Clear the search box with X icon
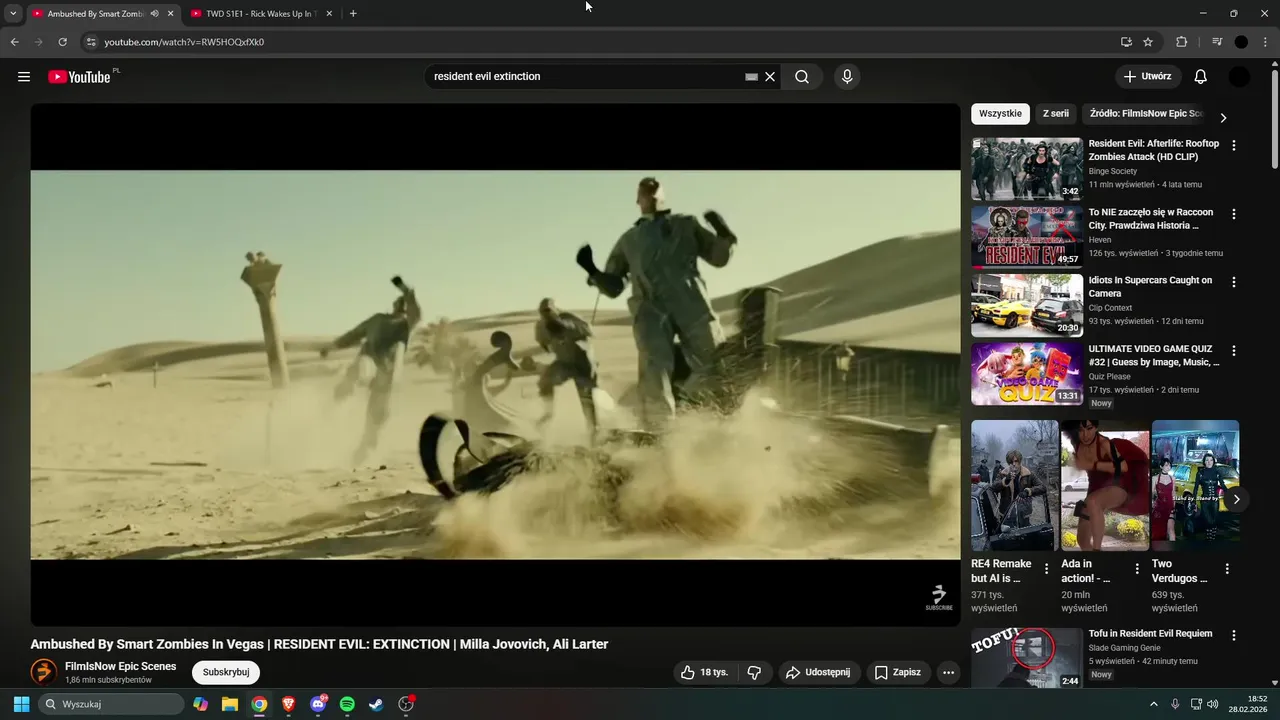This screenshot has width=1280, height=720. (770, 77)
